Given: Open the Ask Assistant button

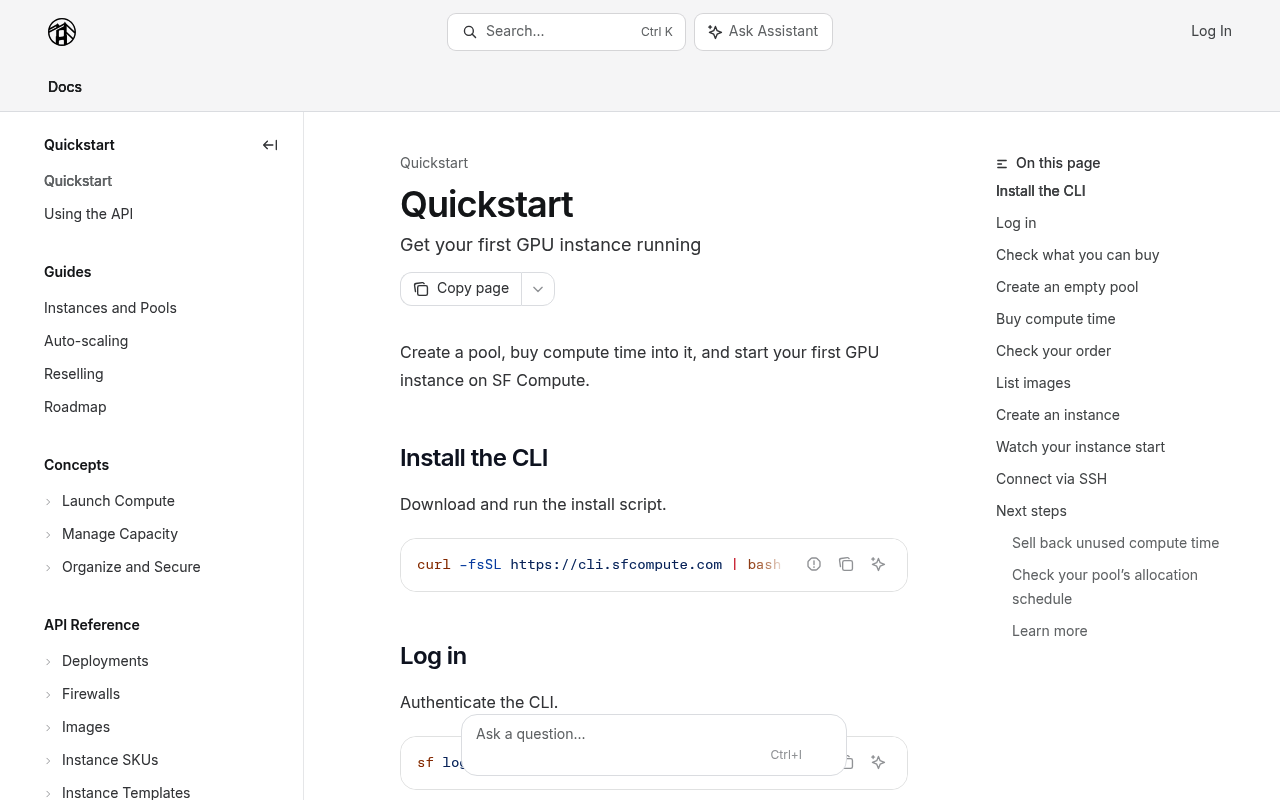Looking at the screenshot, I should [763, 32].
